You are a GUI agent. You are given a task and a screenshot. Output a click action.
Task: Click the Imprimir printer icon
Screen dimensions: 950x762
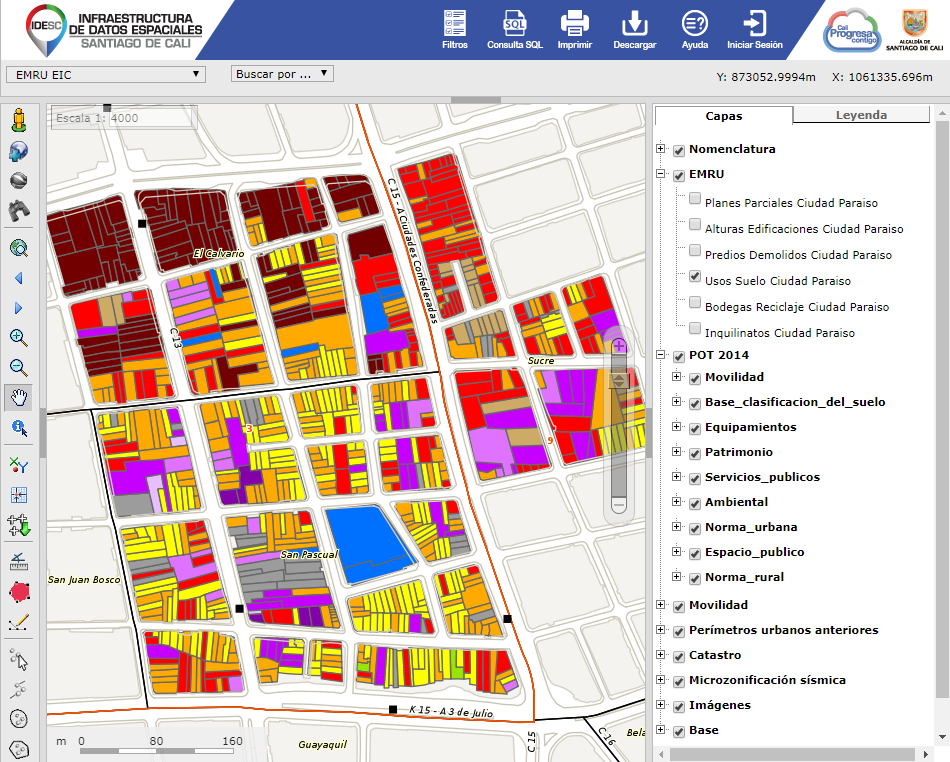tap(574, 29)
